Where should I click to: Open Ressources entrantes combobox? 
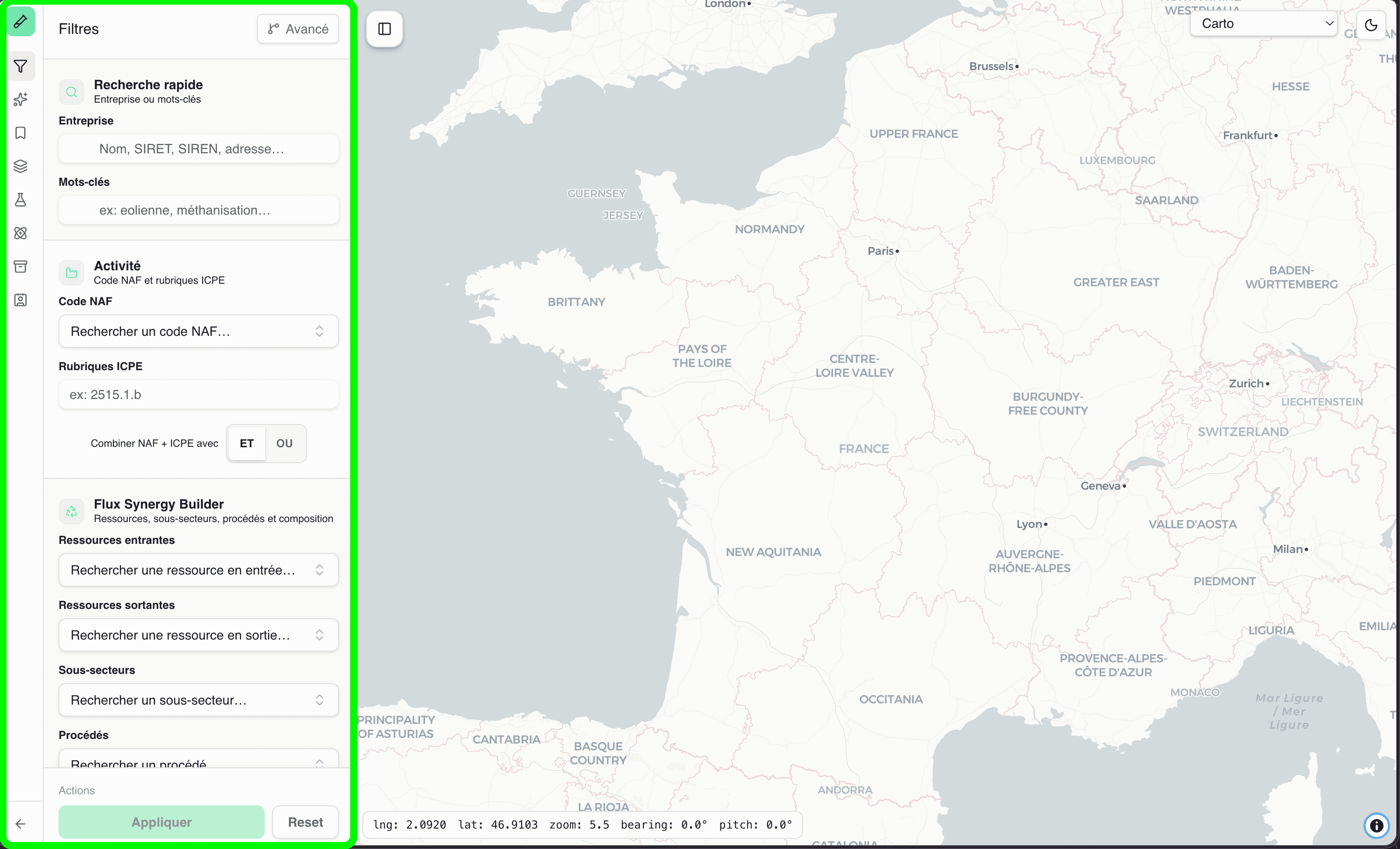coord(199,570)
